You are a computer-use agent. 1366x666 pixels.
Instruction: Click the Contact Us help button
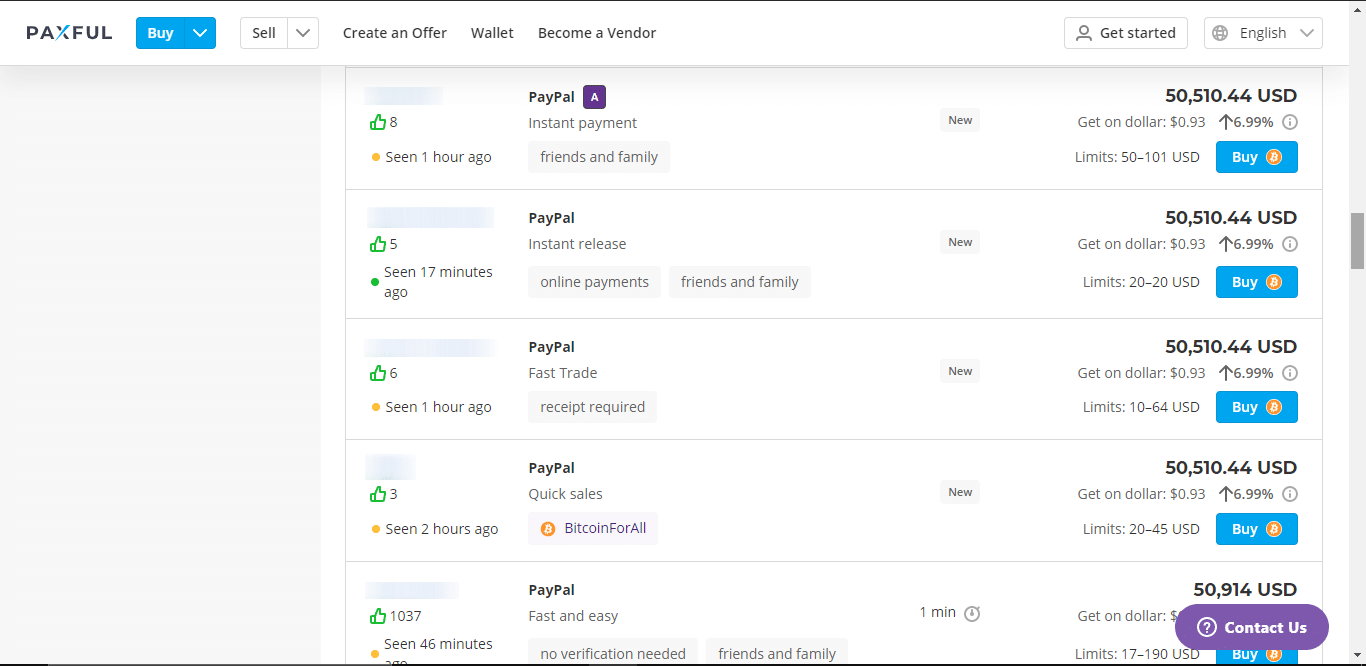[x=1252, y=627]
